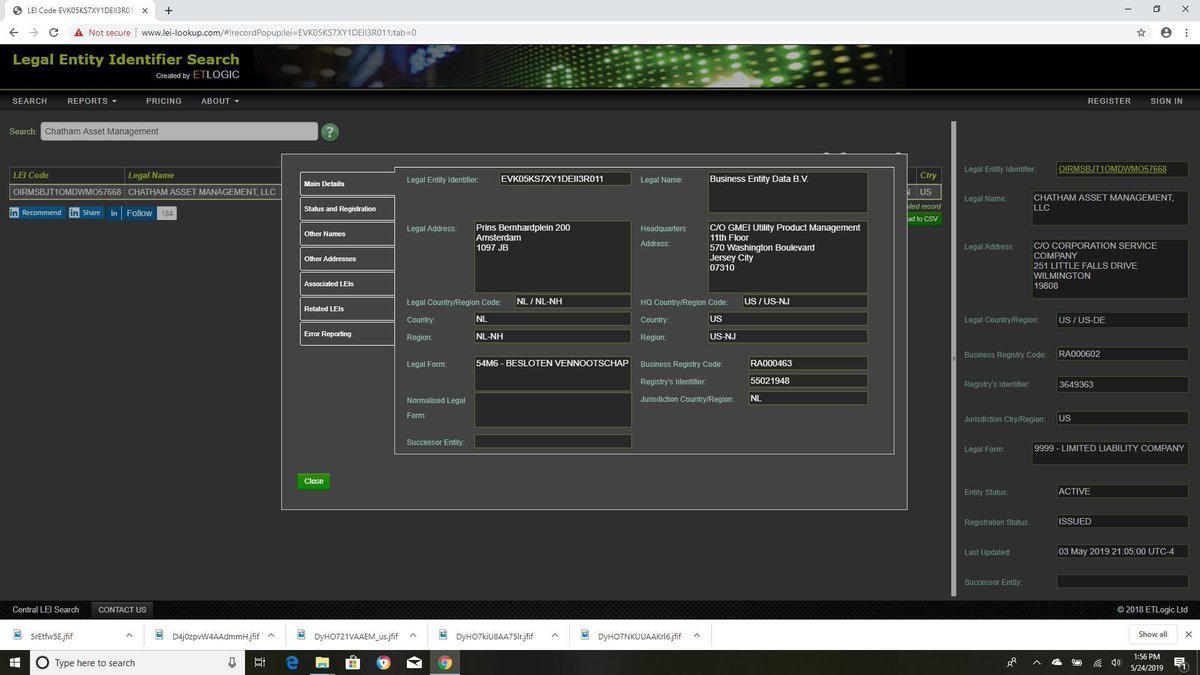Click the Not secure warning icon

78,32
